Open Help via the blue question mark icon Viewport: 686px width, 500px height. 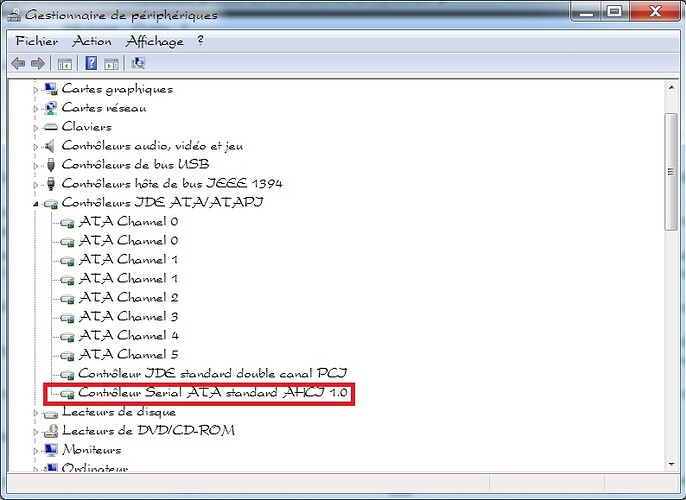point(91,63)
